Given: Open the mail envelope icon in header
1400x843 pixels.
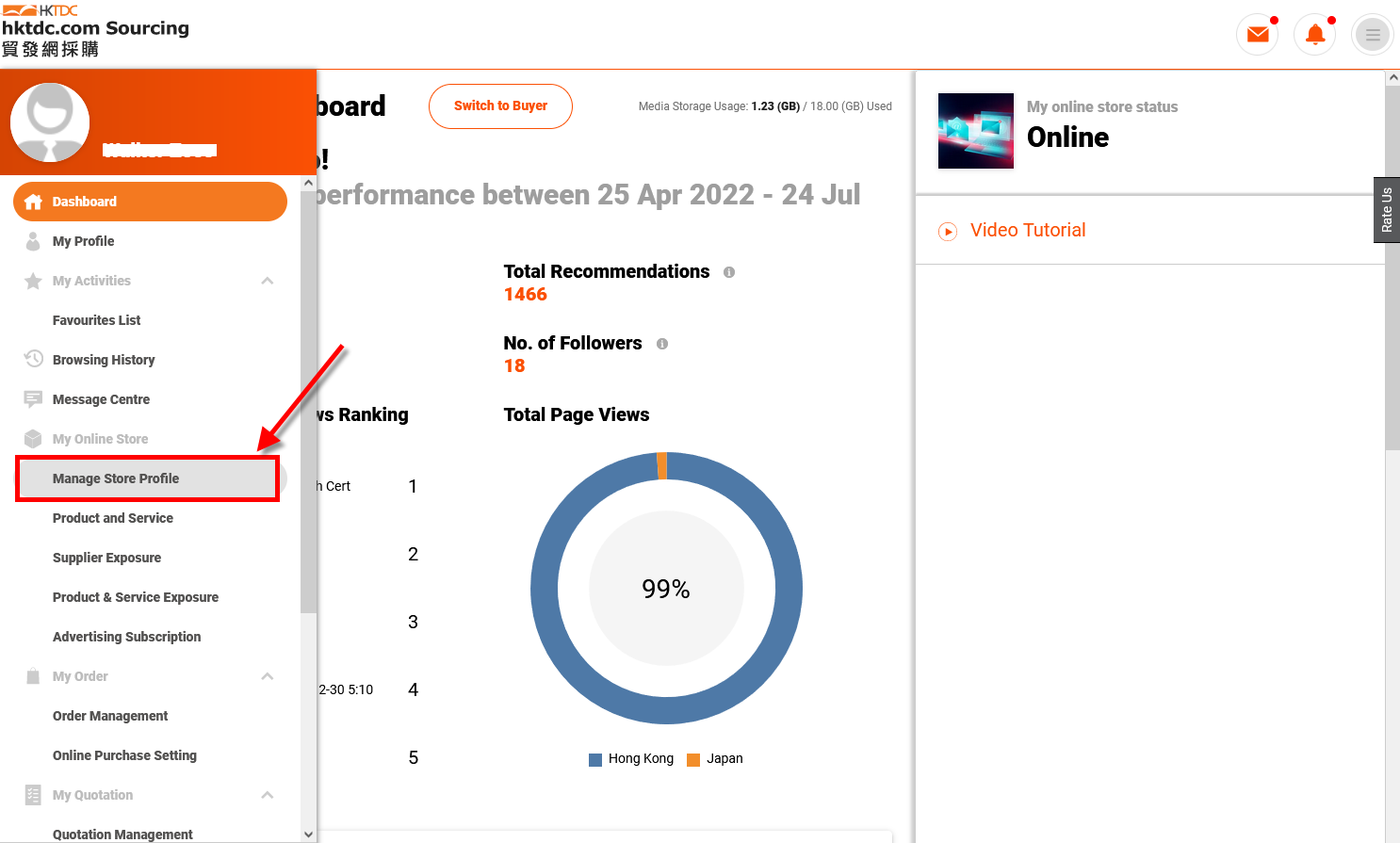Looking at the screenshot, I should coord(1257,35).
